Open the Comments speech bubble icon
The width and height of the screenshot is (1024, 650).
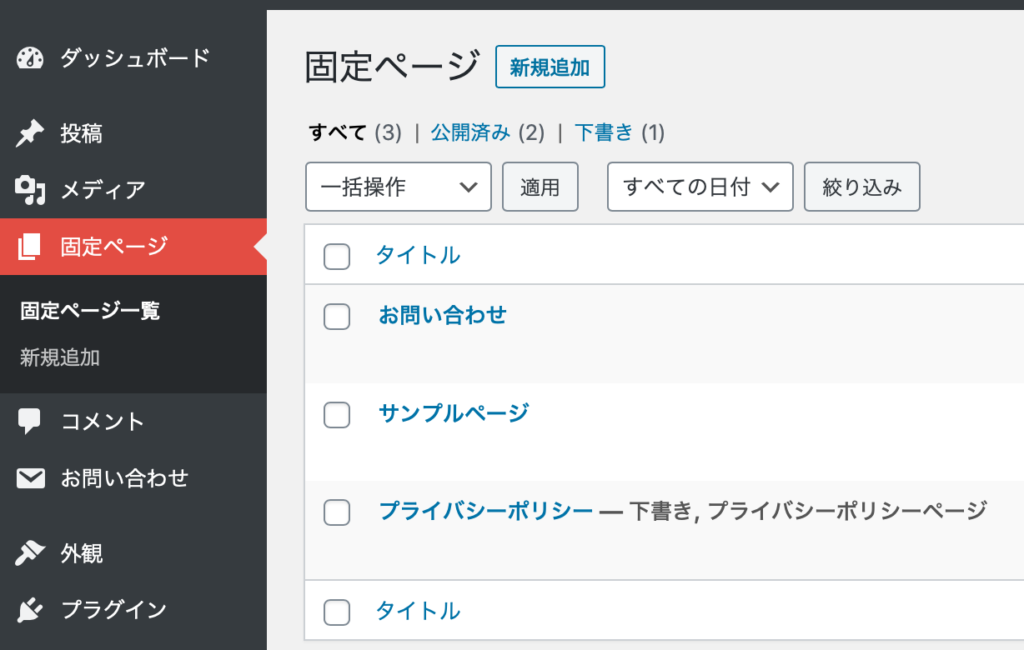coord(29,421)
